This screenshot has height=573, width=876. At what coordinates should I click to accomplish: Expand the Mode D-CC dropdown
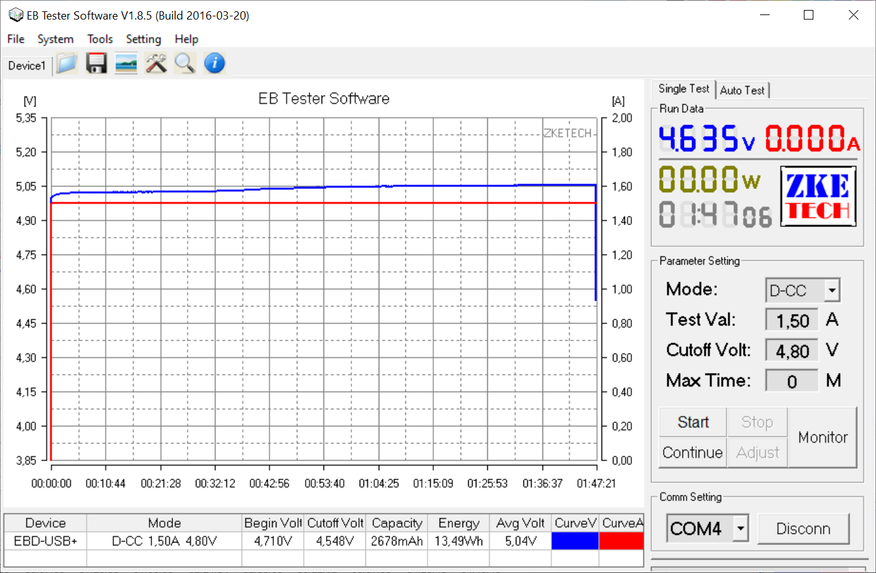coord(832,290)
